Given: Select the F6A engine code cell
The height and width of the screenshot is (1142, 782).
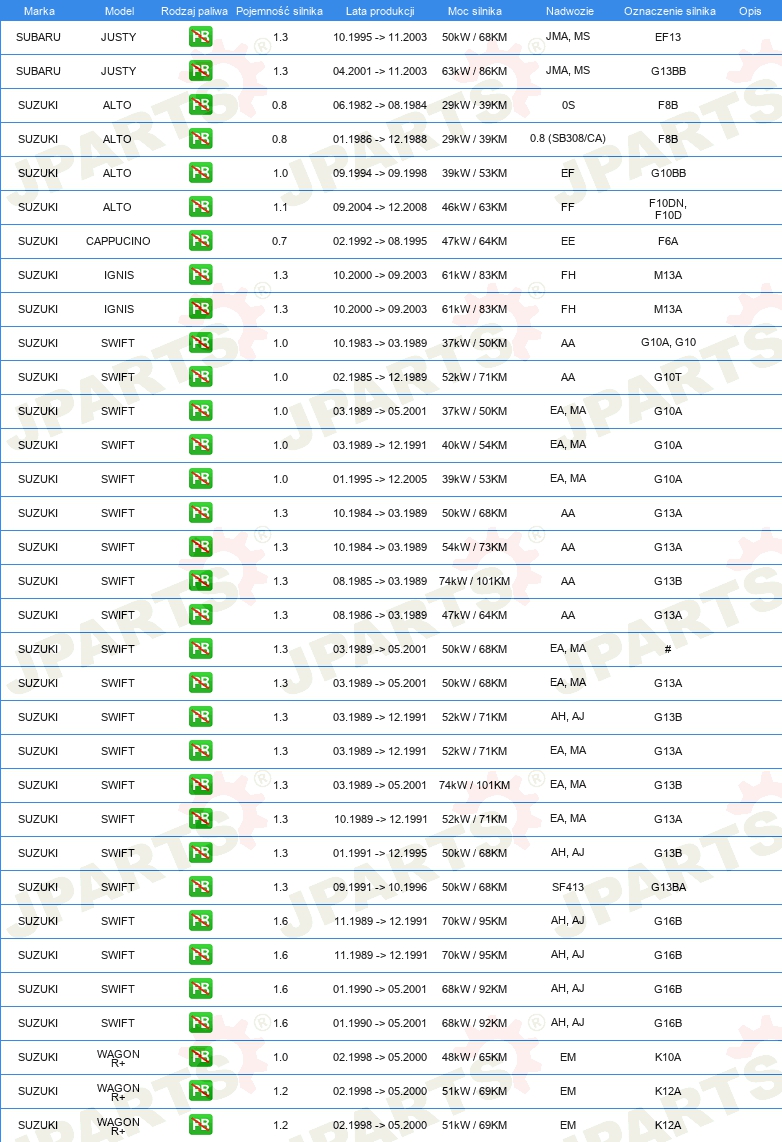Looking at the screenshot, I should [x=668, y=241].
